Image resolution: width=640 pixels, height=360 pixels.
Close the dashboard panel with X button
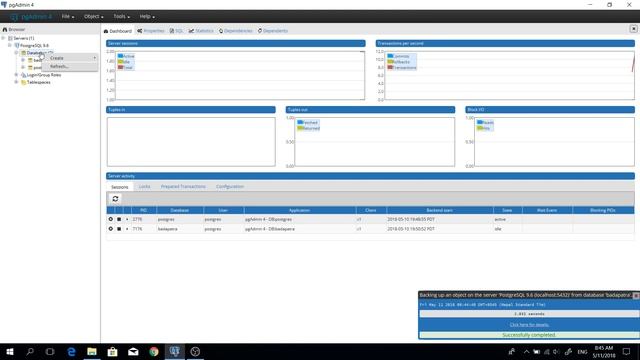coord(633,29)
